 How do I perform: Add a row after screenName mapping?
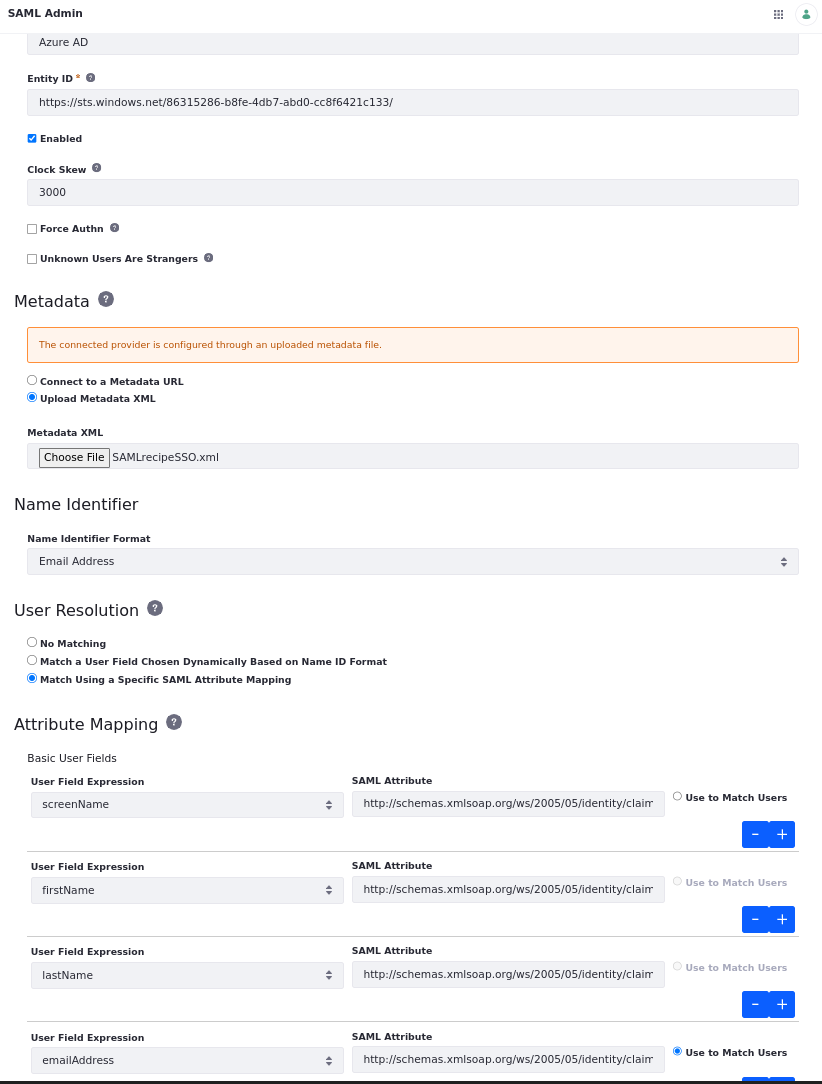[782, 834]
